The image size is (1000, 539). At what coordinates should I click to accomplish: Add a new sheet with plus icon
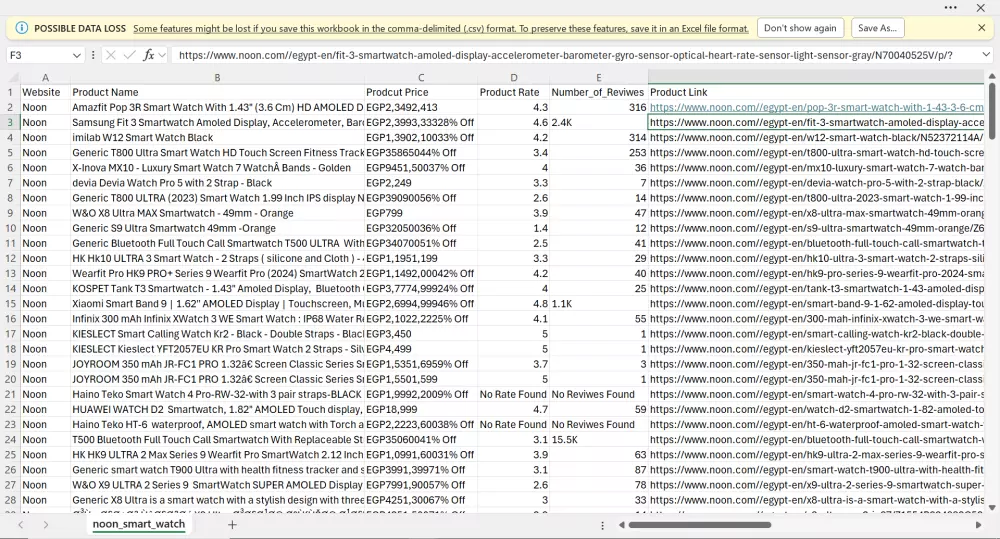point(232,524)
